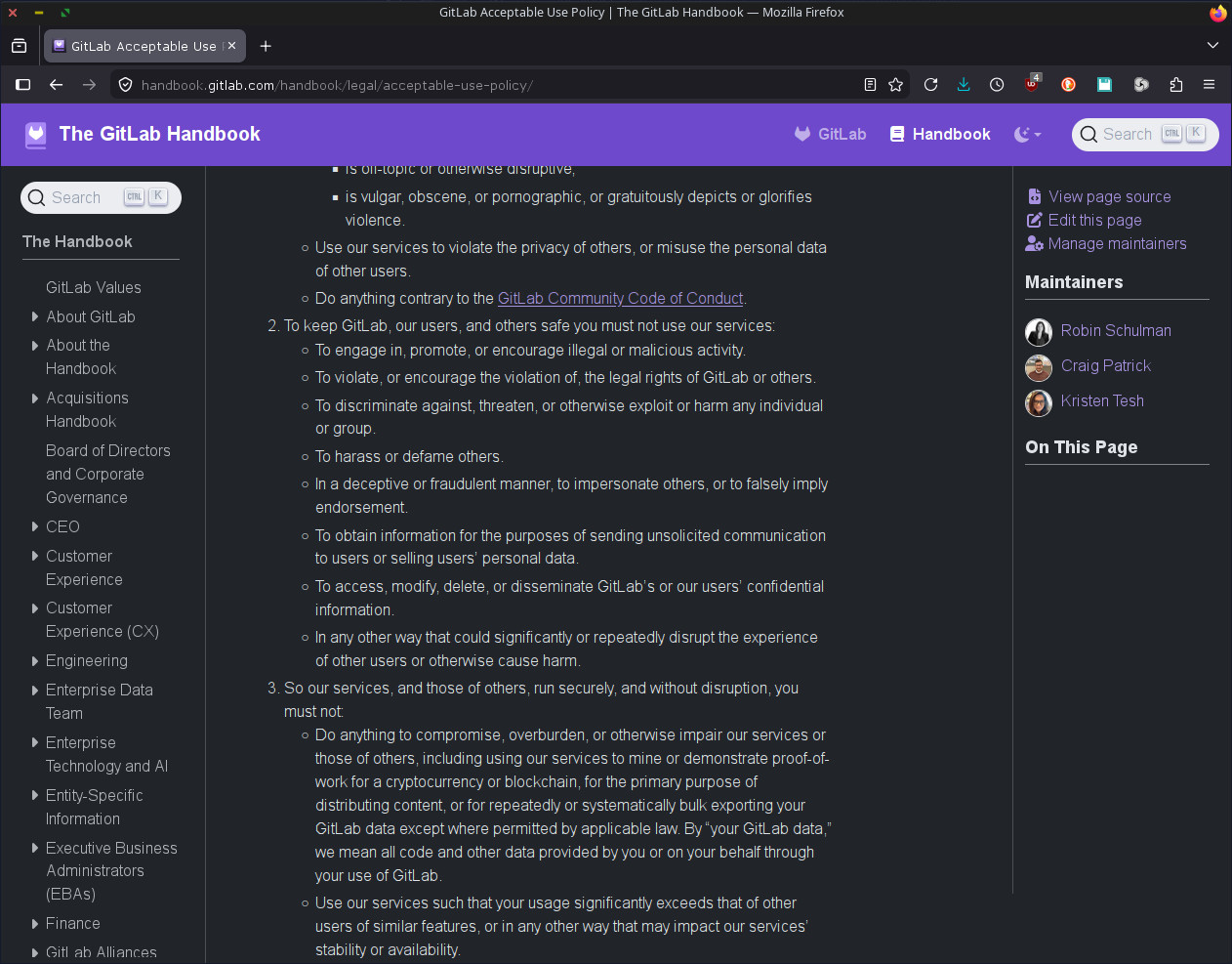Image resolution: width=1232 pixels, height=964 pixels.
Task: Go forward to the next page
Action: pyautogui.click(x=89, y=85)
